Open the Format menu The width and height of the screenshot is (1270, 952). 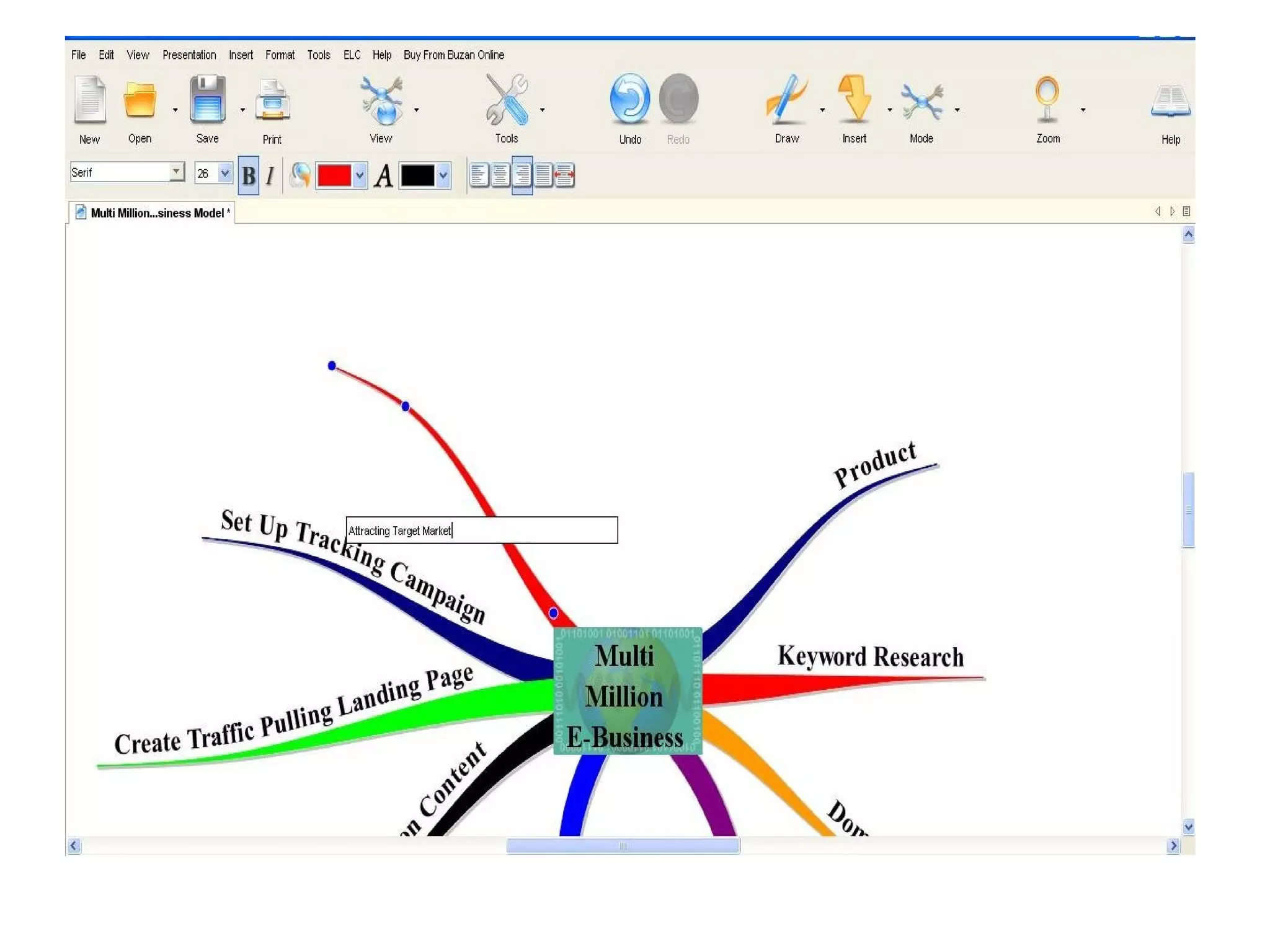(280, 55)
